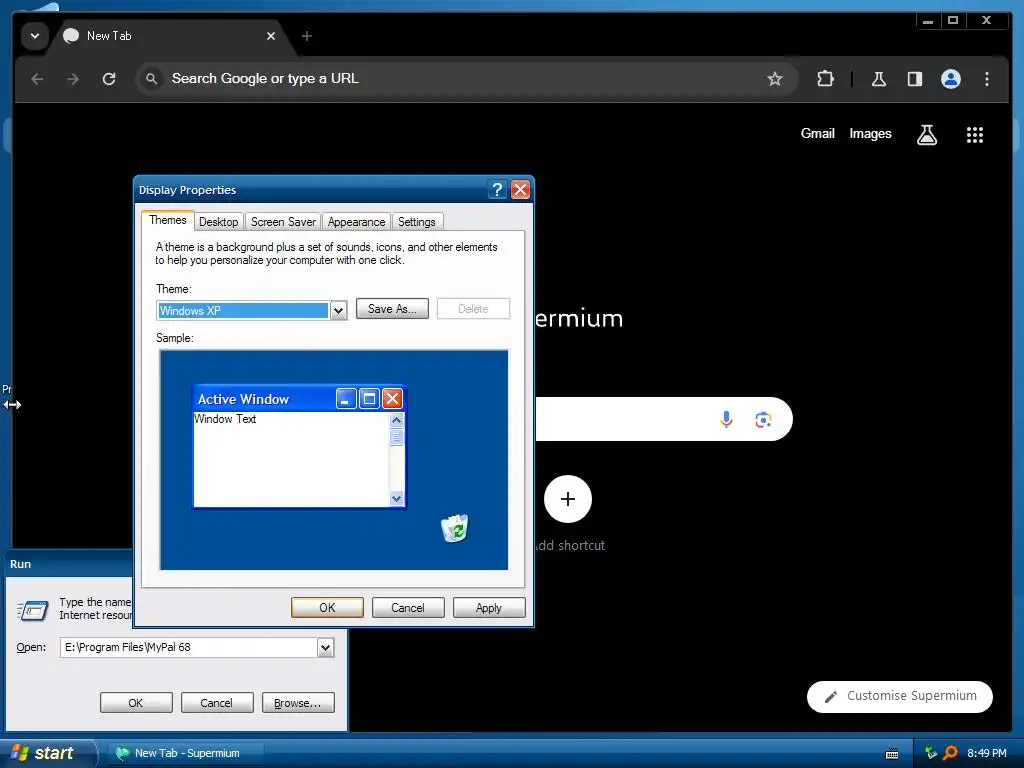1024x768 pixels.
Task: Add a shortcut with the plus circle
Action: [568, 500]
